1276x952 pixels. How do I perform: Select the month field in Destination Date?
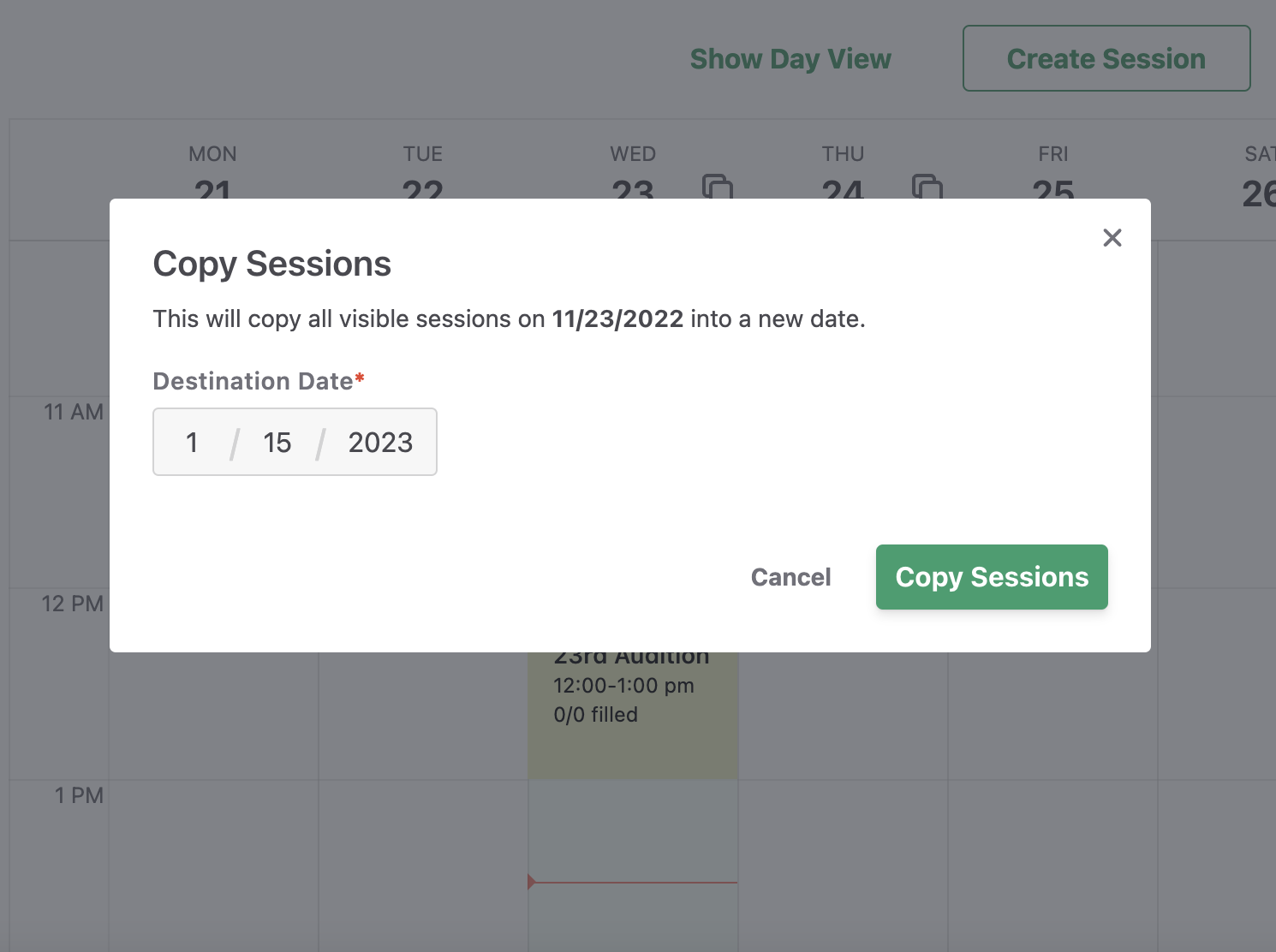(x=192, y=443)
